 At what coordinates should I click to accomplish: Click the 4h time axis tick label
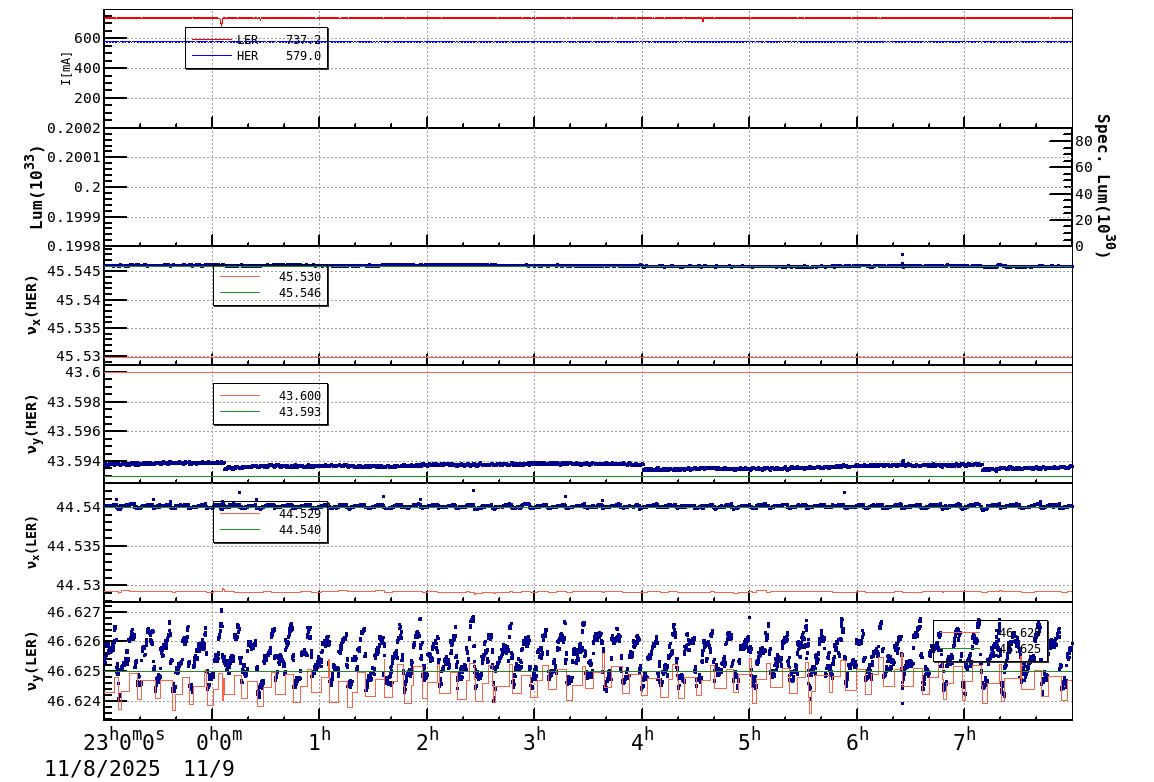(645, 737)
